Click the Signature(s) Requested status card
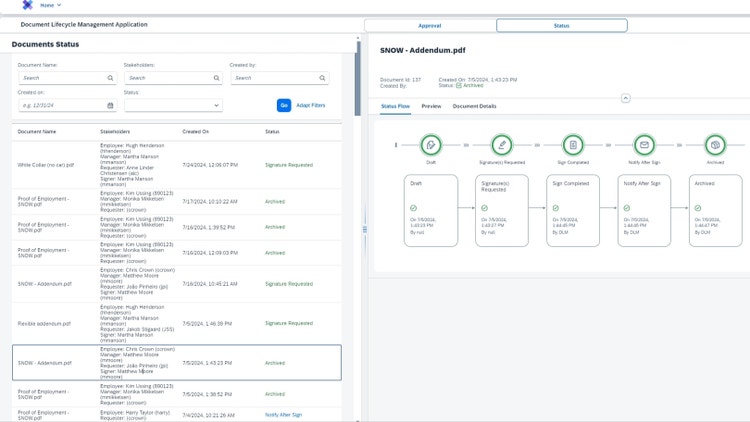750x422 pixels. 502,211
